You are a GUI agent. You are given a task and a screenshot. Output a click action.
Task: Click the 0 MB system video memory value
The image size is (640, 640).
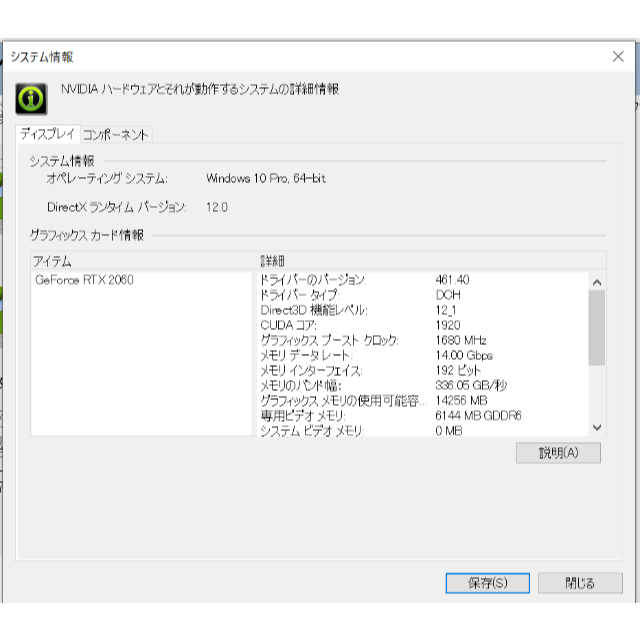click(x=449, y=431)
